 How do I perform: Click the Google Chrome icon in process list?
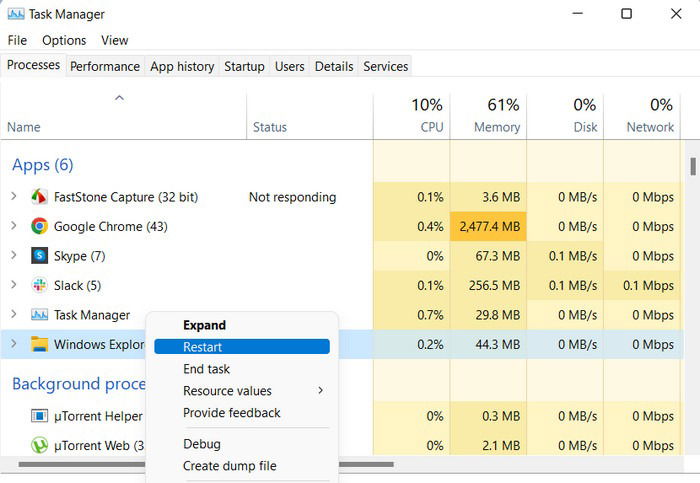point(39,226)
